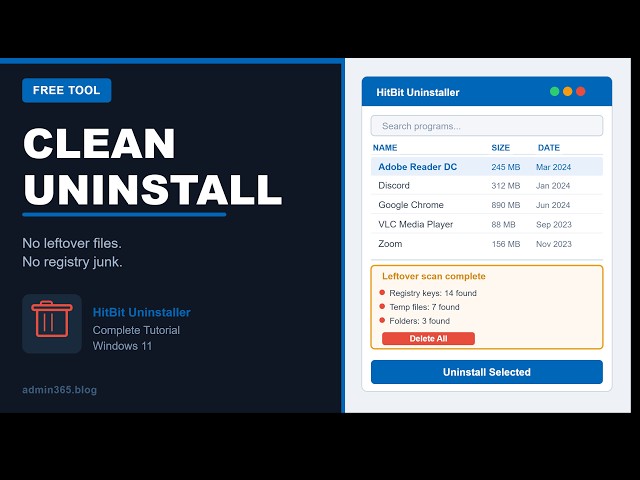Click the 'Windows 11' text
The height and width of the screenshot is (480, 640).
(x=122, y=346)
